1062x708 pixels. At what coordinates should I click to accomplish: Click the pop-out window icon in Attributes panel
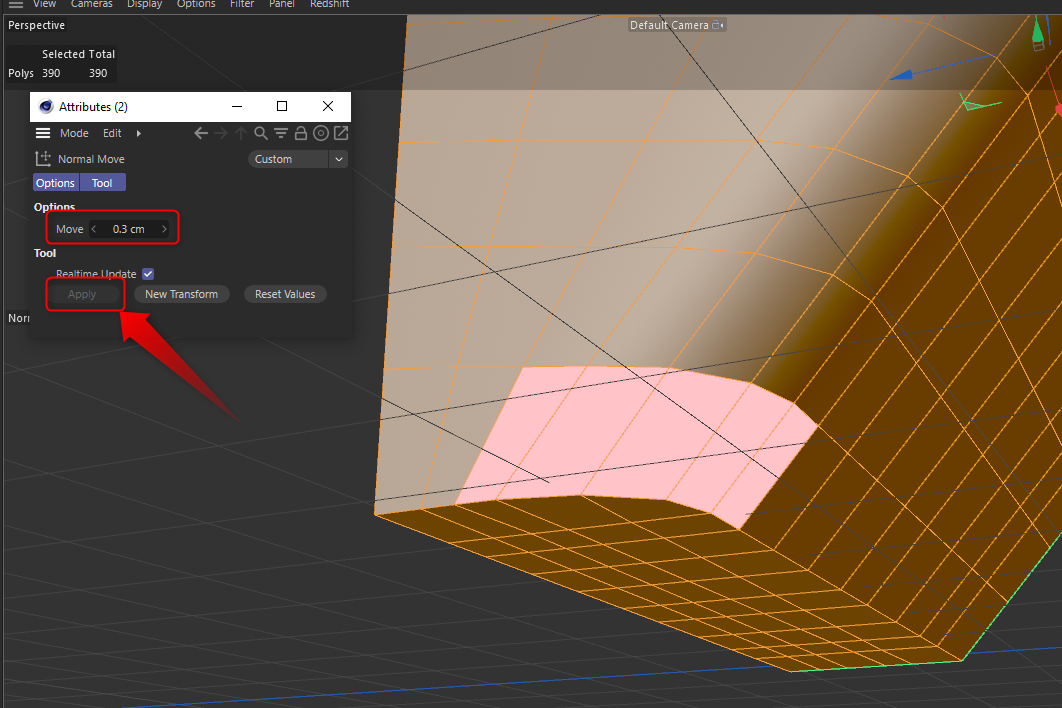[x=341, y=133]
